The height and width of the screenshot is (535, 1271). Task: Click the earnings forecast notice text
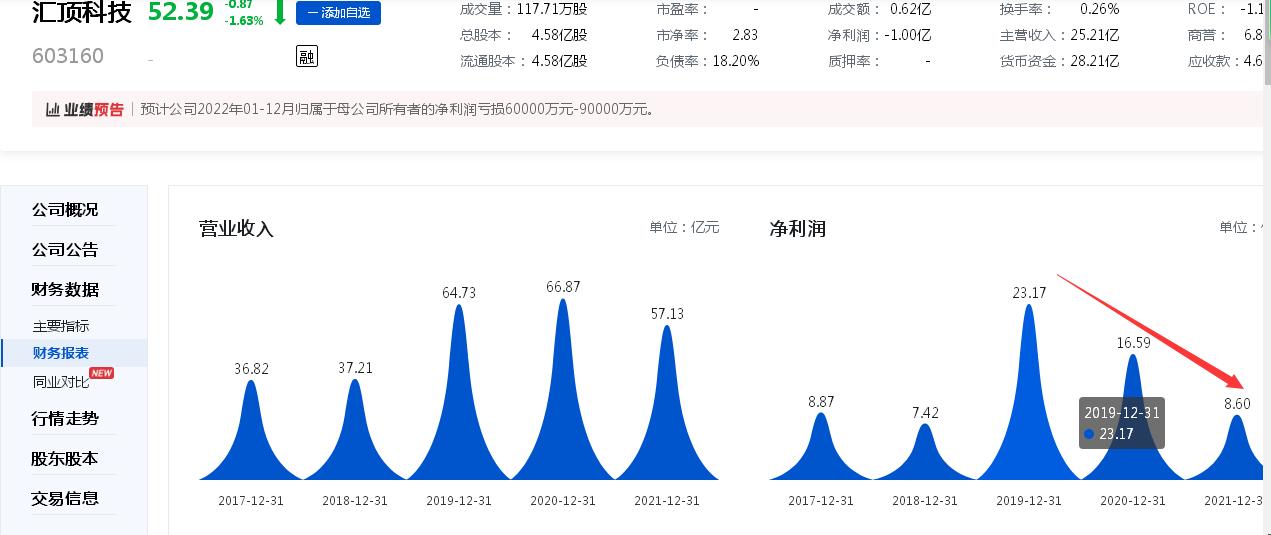pos(399,109)
